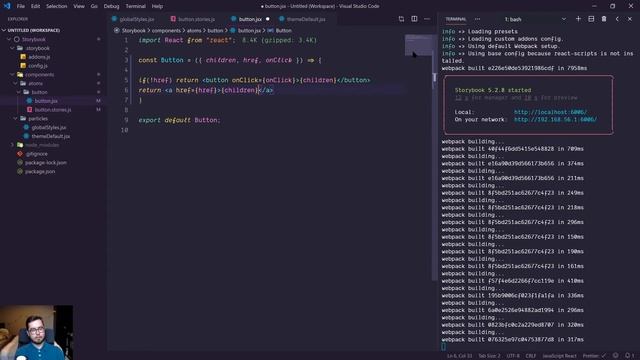Click the editor minimap preview
The image size is (640, 360).
(x=418, y=45)
